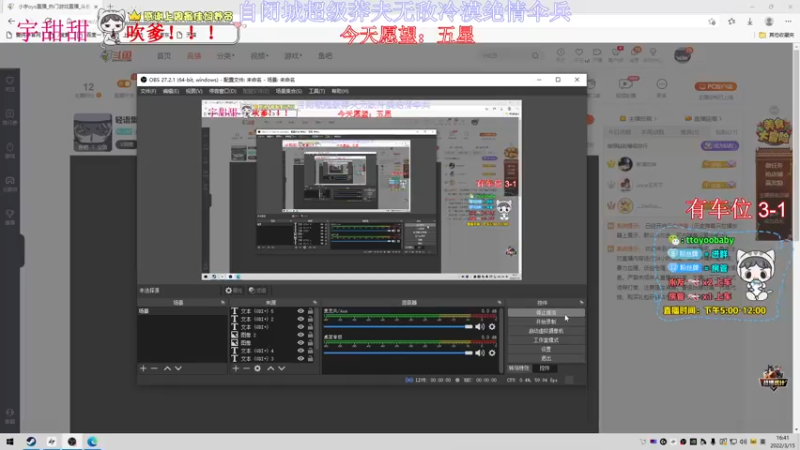
Task: Click the 滤镜 filters button
Action: (258, 290)
